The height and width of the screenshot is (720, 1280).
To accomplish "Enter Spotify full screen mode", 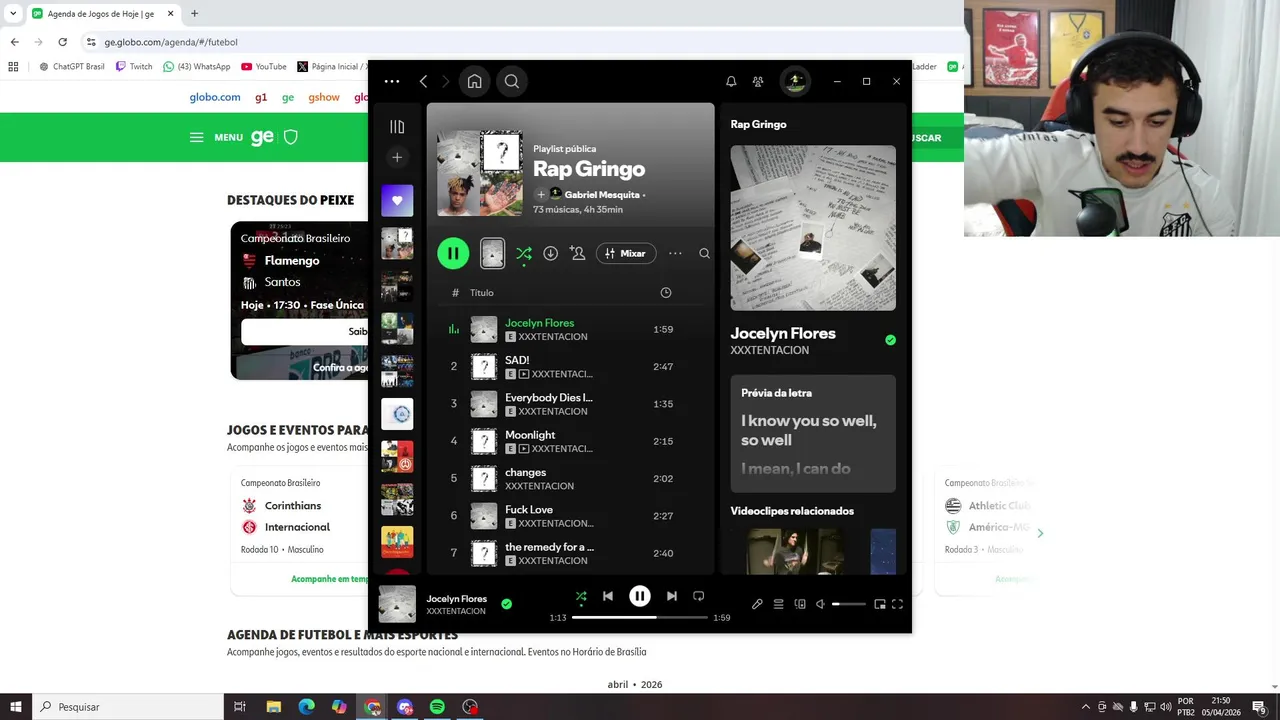I will tap(897, 604).
